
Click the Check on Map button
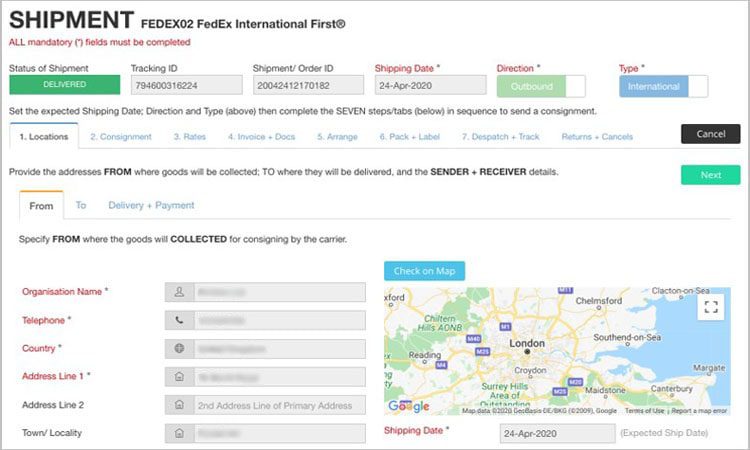pyautogui.click(x=424, y=271)
